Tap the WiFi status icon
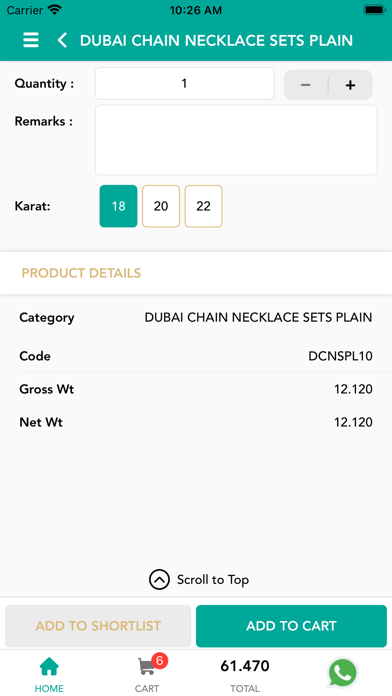392x696 pixels. click(55, 10)
